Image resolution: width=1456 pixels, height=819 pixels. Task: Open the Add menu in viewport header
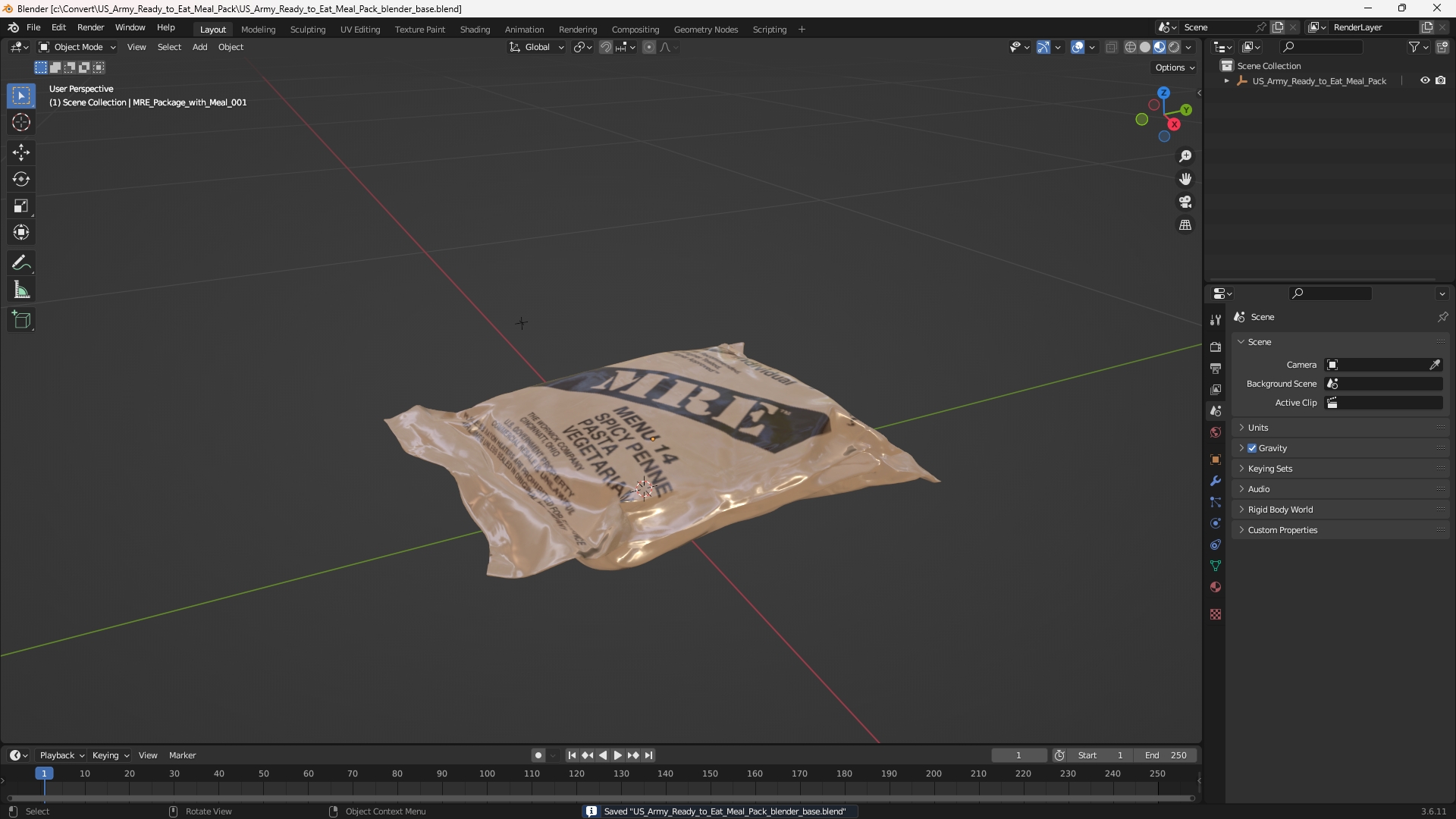(199, 47)
